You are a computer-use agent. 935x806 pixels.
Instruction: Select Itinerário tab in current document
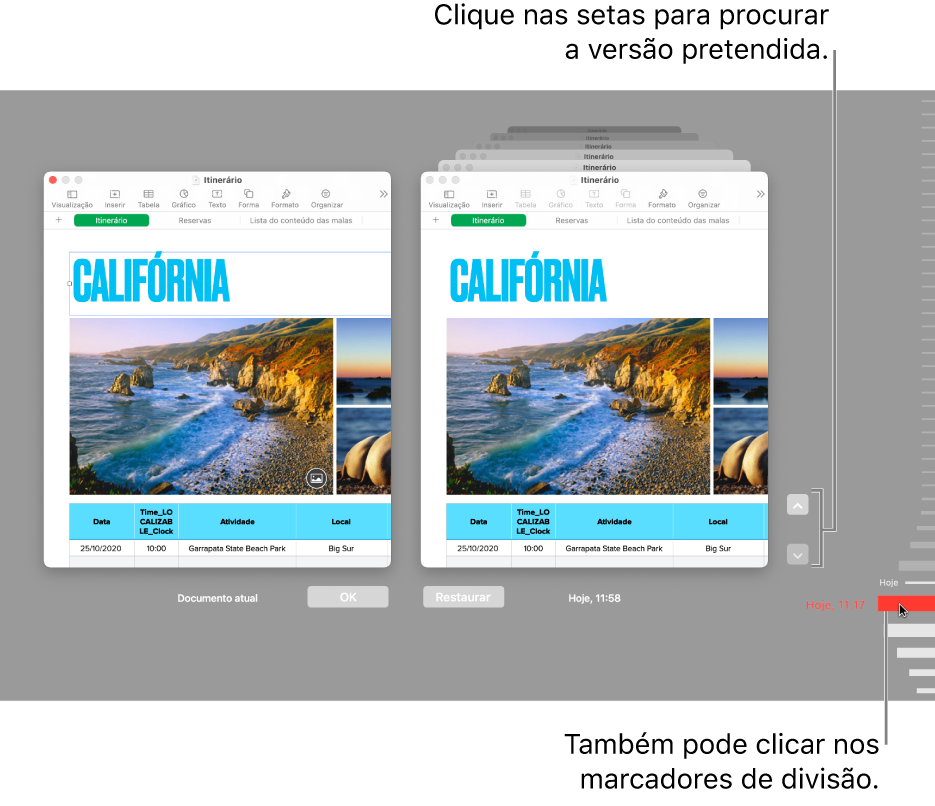[112, 221]
